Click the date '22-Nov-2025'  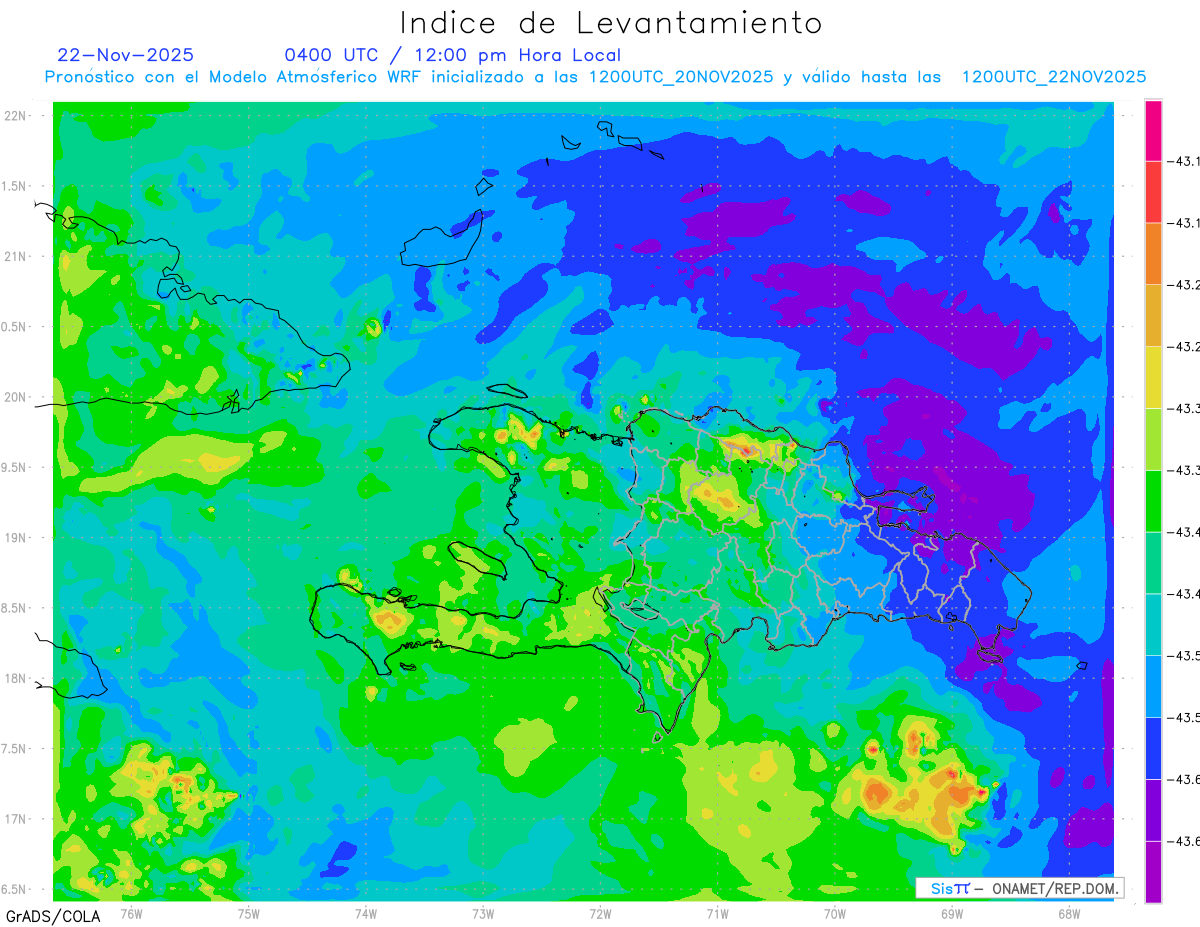point(126,55)
